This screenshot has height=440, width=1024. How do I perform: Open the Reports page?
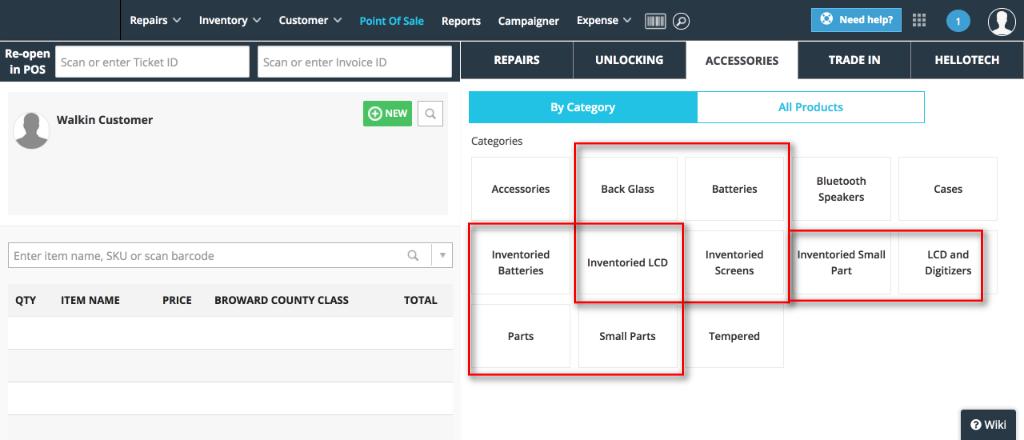coord(461,21)
